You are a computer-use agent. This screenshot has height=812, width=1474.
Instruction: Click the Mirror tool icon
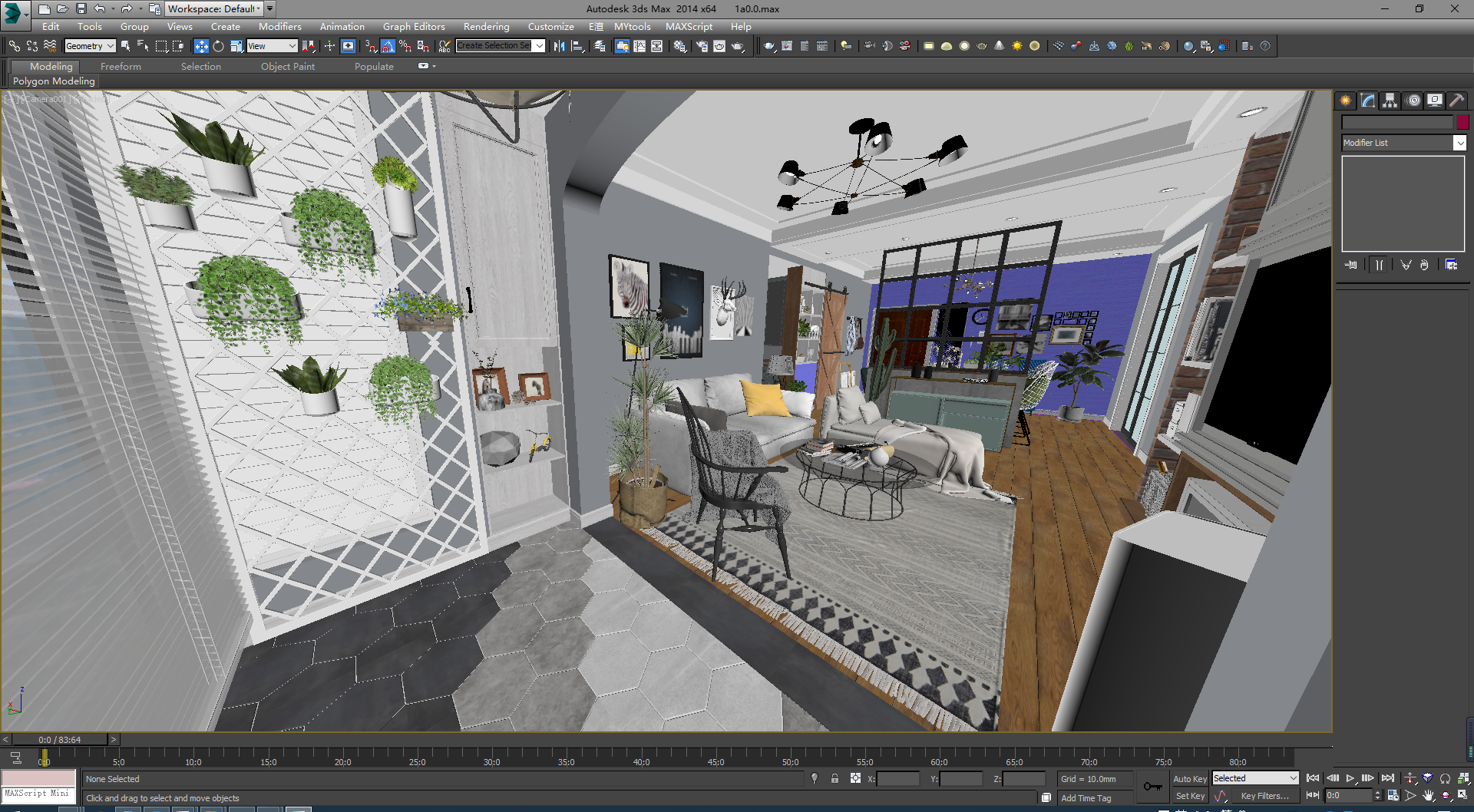click(x=559, y=46)
